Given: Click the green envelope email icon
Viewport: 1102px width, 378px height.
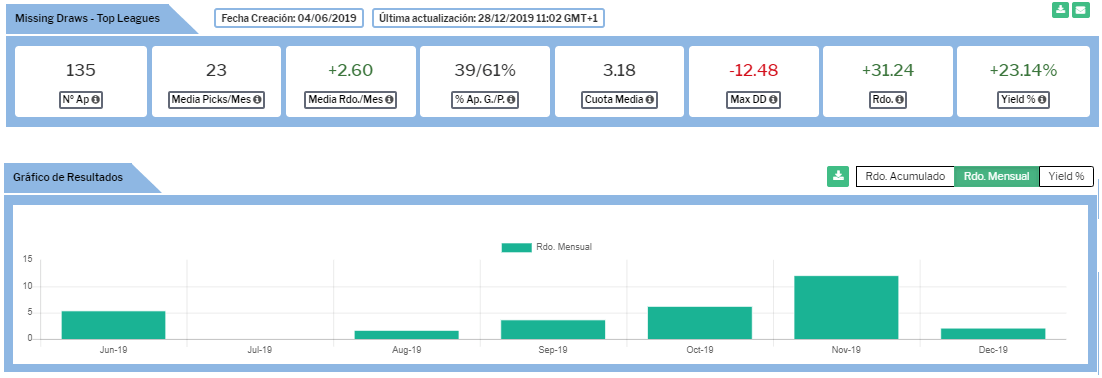Looking at the screenshot, I should 1080,11.
